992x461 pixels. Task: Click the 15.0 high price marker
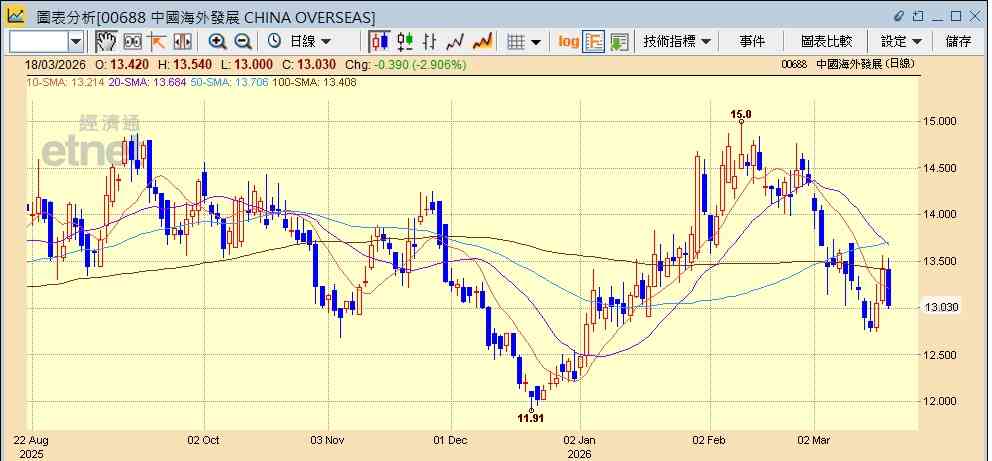coord(741,114)
